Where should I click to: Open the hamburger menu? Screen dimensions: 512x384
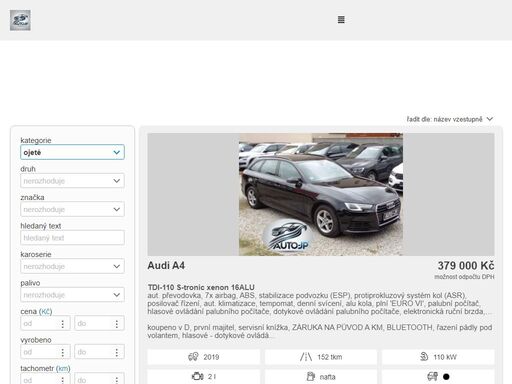(x=341, y=20)
